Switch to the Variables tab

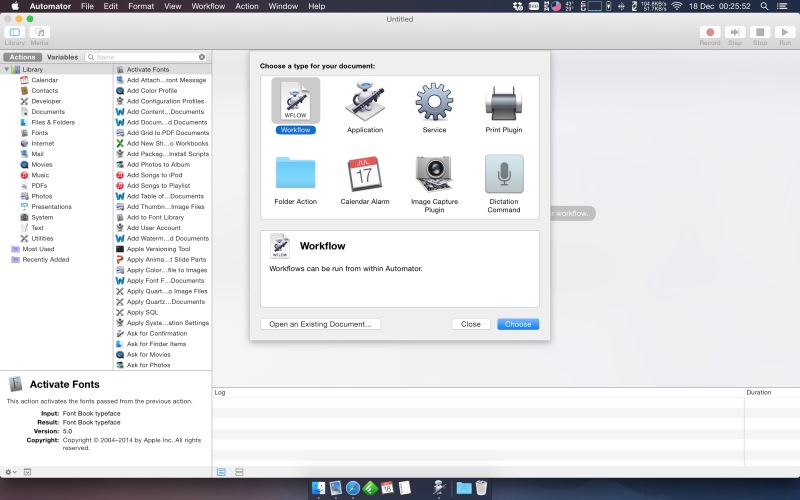point(62,57)
